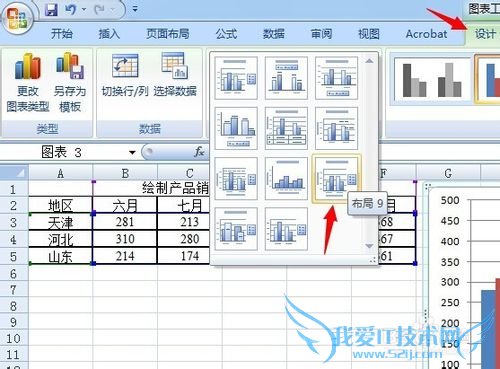Open the Acrobat tab

(x=426, y=34)
